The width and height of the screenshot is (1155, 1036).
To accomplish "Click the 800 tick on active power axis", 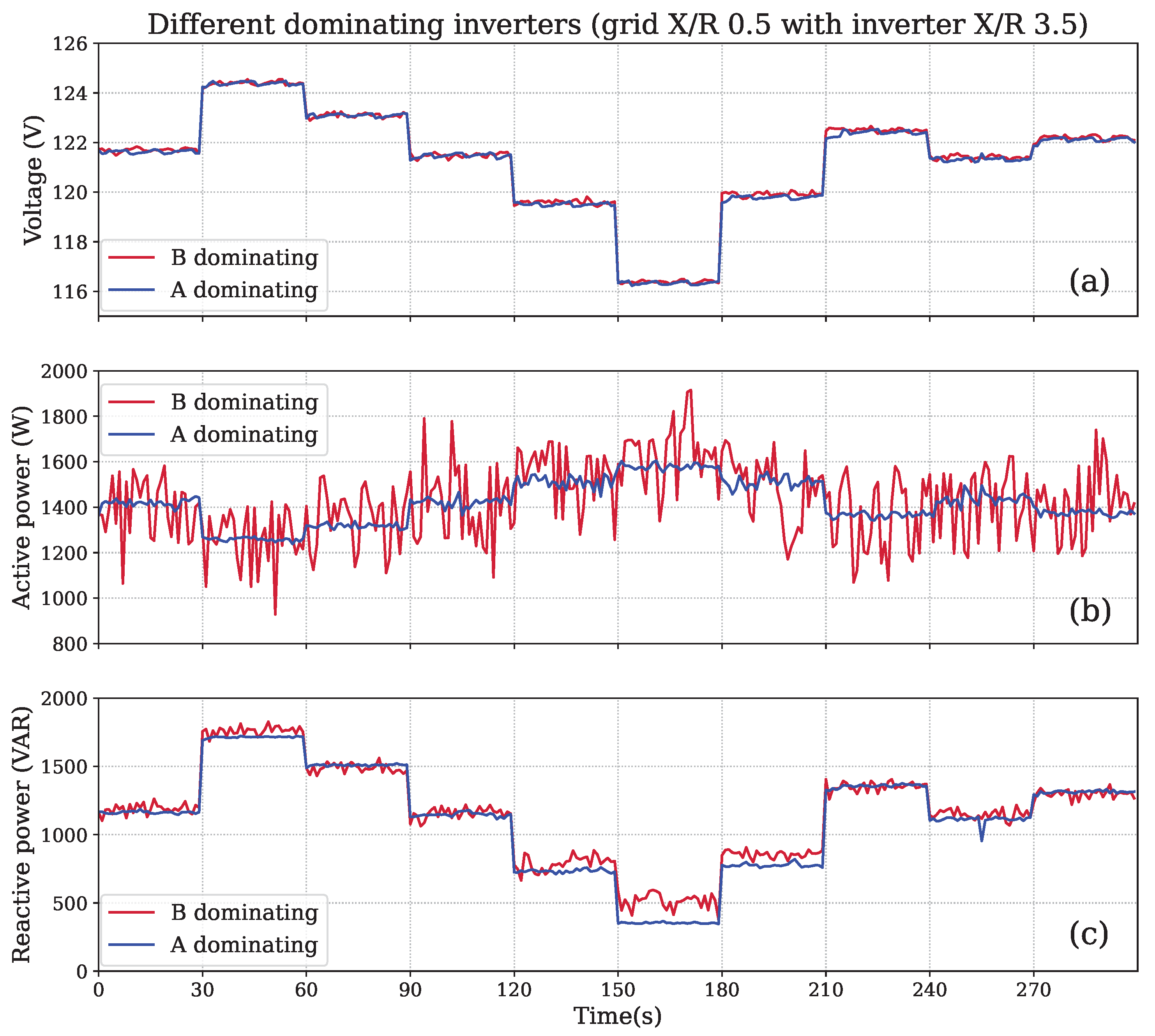I will pyautogui.click(x=71, y=644).
